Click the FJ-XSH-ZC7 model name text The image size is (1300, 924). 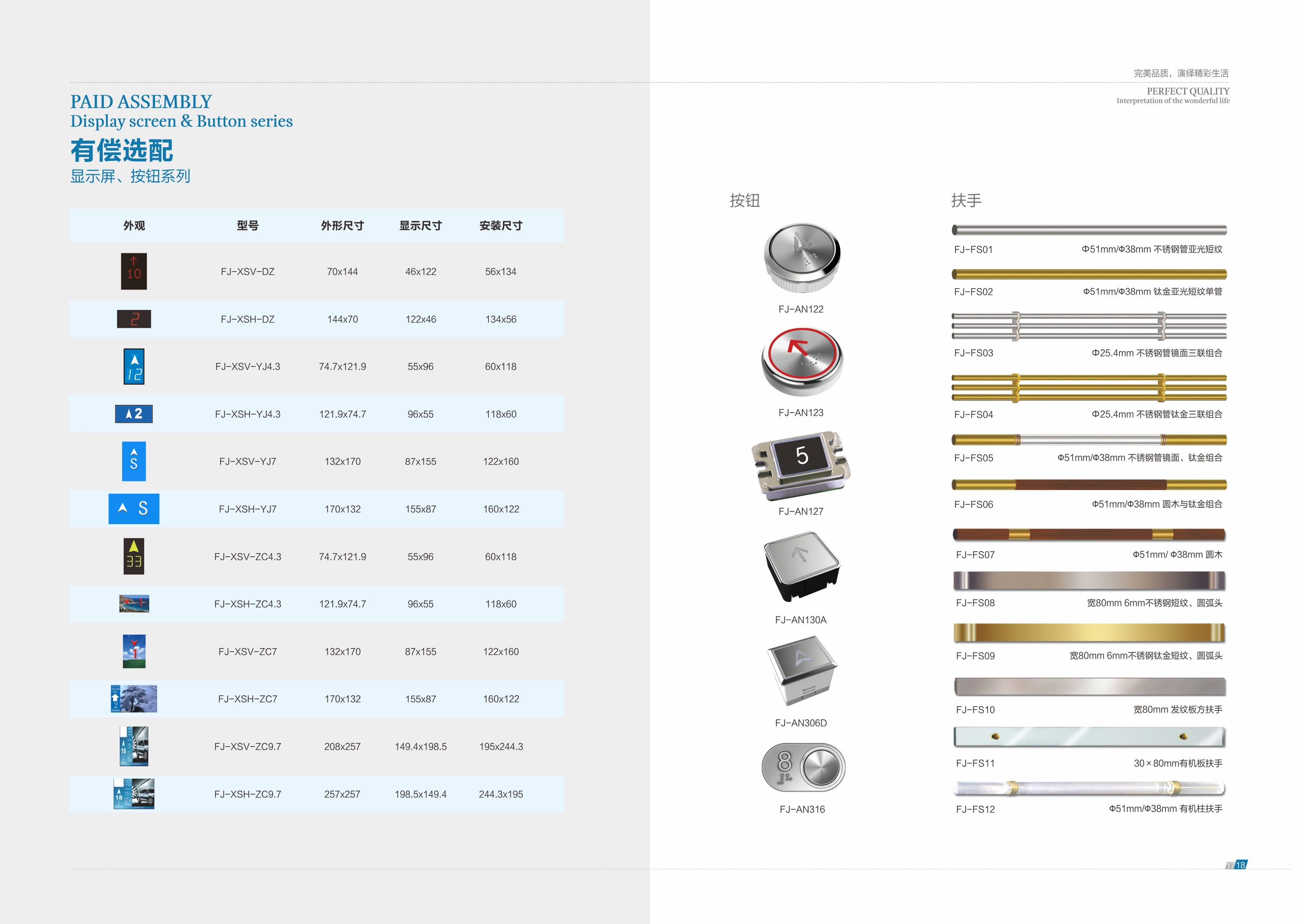pyautogui.click(x=248, y=699)
